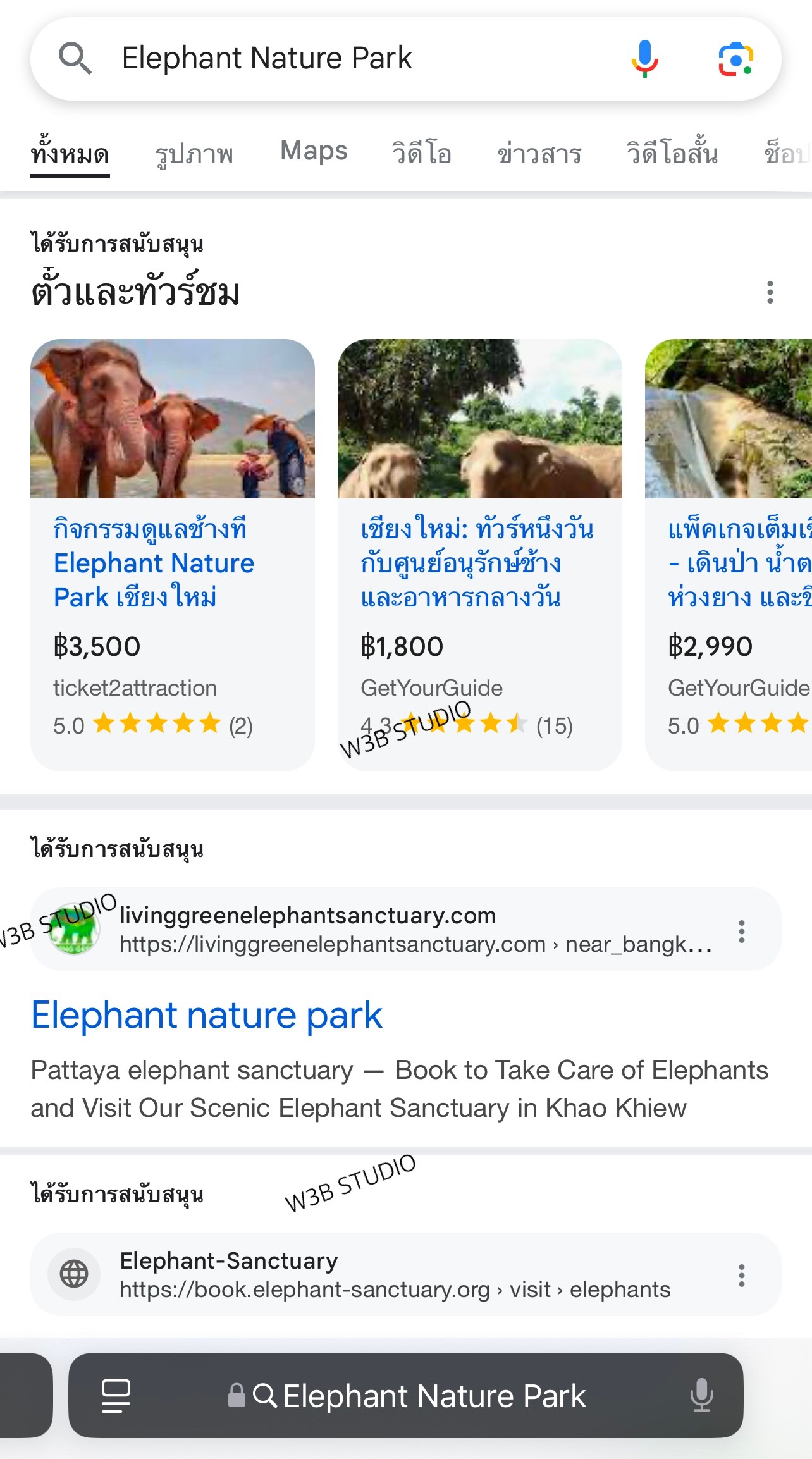Open Google Lens camera search
Image resolution: width=812 pixels, height=1459 pixels.
(x=735, y=59)
